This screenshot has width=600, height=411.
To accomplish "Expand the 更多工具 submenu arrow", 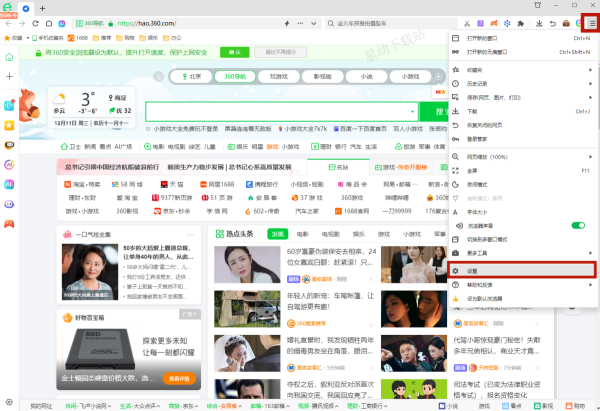I will pos(590,253).
